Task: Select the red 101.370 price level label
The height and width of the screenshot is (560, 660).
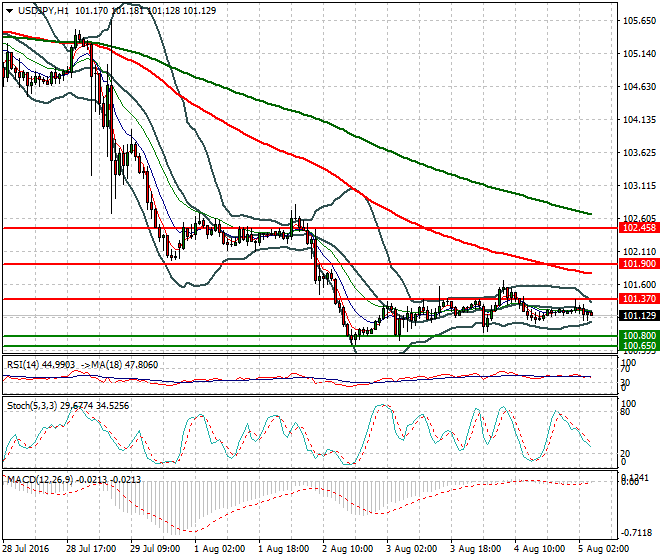Action: click(x=639, y=299)
